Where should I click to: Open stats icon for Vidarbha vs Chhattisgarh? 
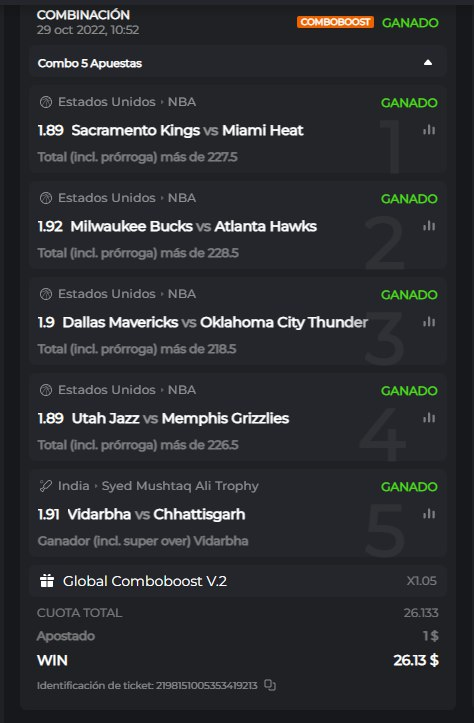(x=429, y=514)
